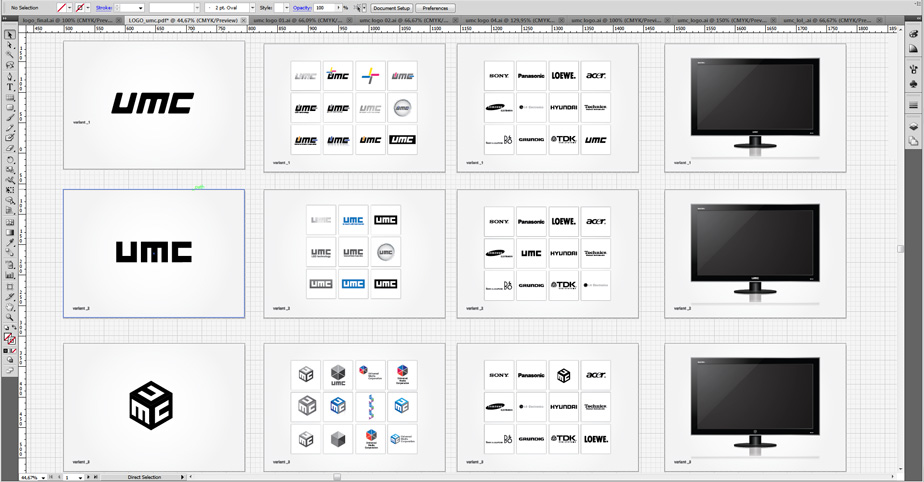Image resolution: width=924 pixels, height=482 pixels.
Task: Select the Symbol Sprayer tool
Action: (10, 265)
